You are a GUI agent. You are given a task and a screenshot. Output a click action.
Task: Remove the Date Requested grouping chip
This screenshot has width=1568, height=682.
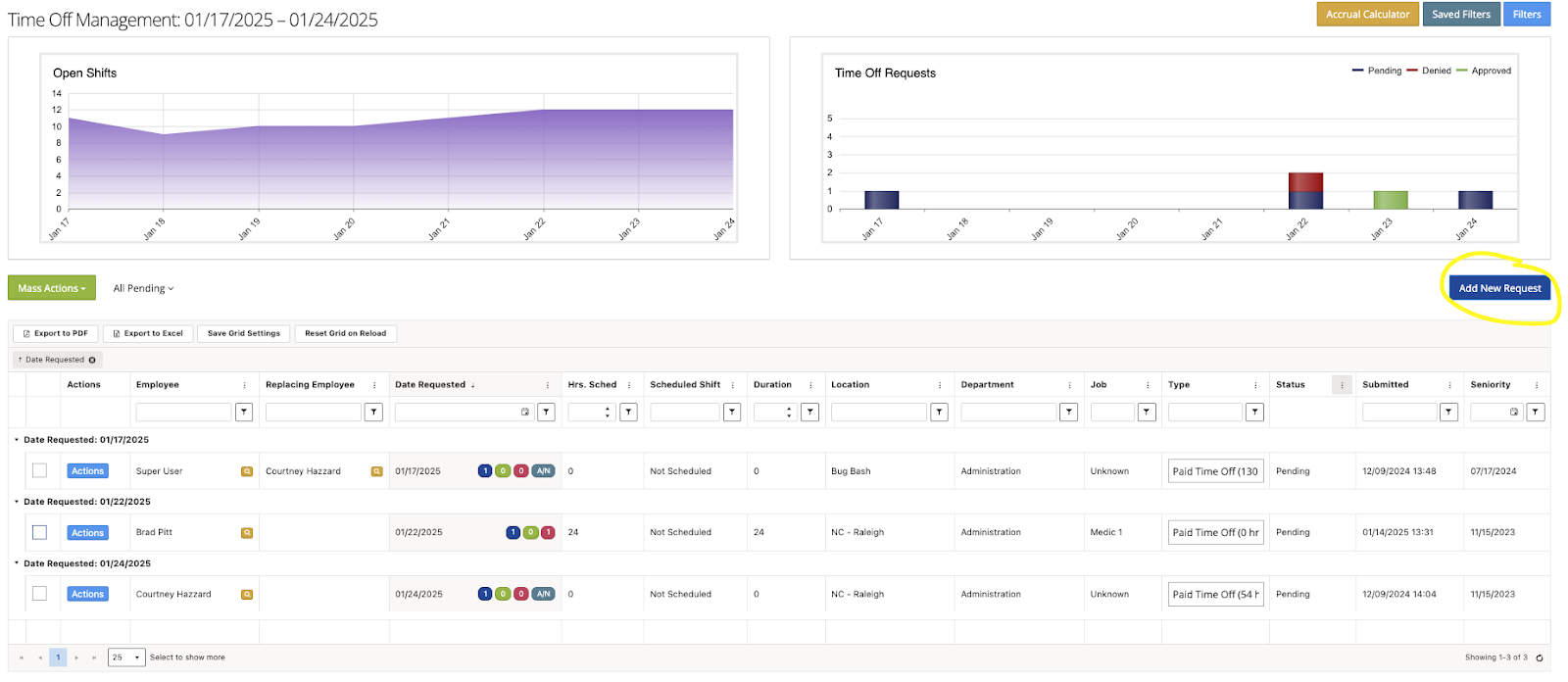coord(92,360)
